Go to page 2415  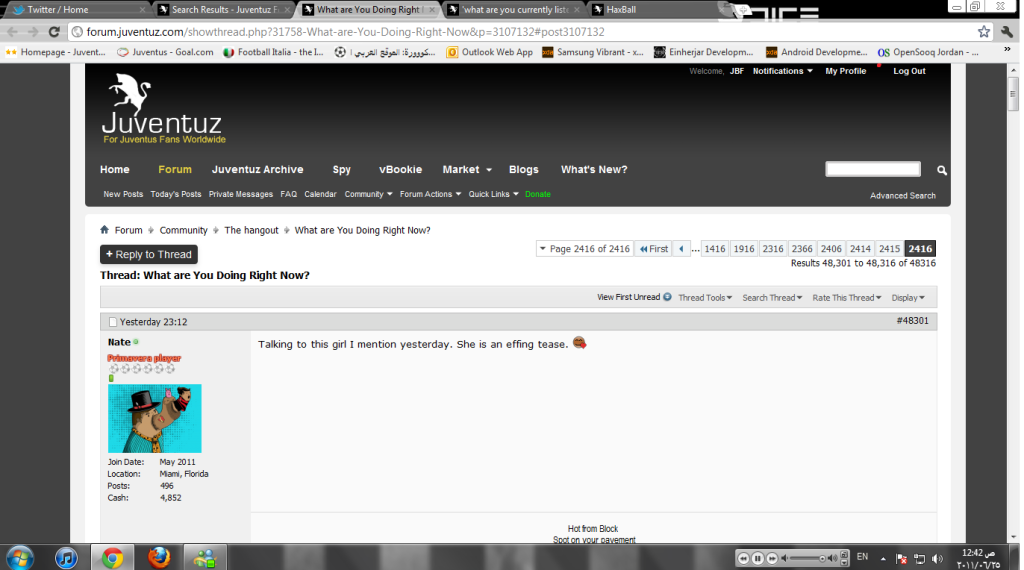[889, 249]
